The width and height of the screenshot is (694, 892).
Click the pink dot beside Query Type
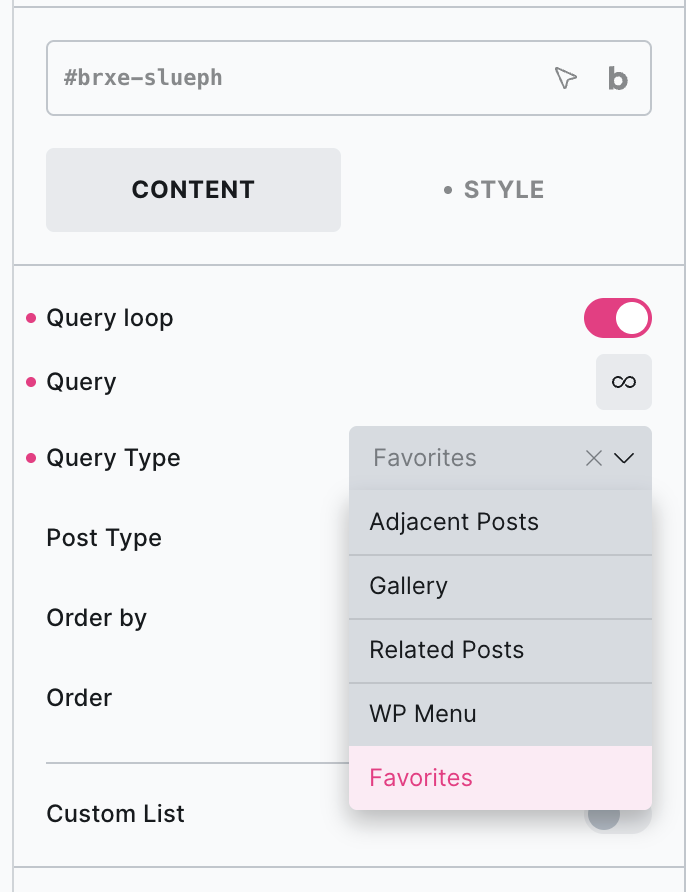pos(31,459)
